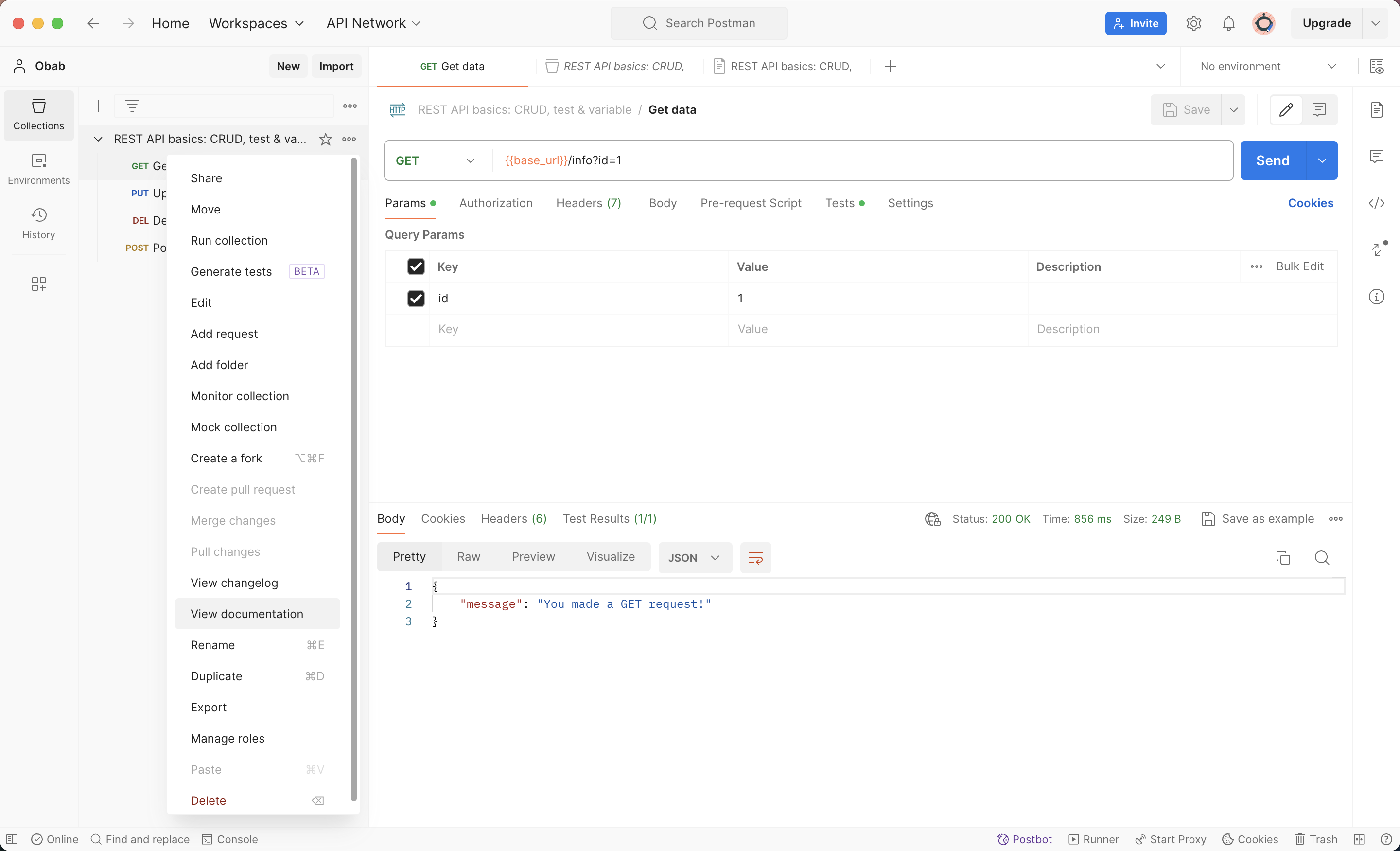Viewport: 1400px width, 851px height.
Task: Click the context menu scrollbar
Action: point(354,479)
